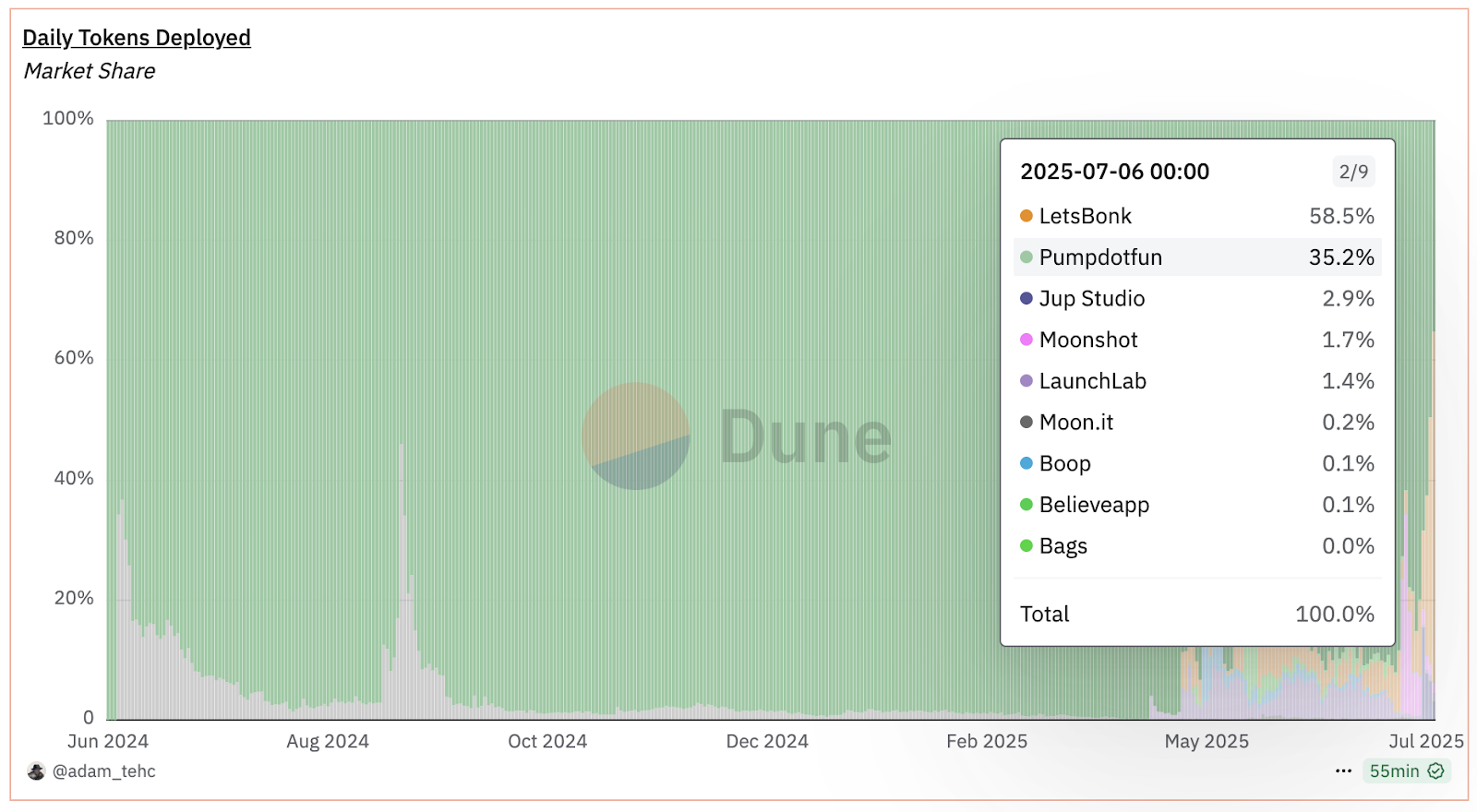Screen dimensions: 1477x812
Task: Click the 0.2% Moon.it value
Action: (x=1348, y=422)
